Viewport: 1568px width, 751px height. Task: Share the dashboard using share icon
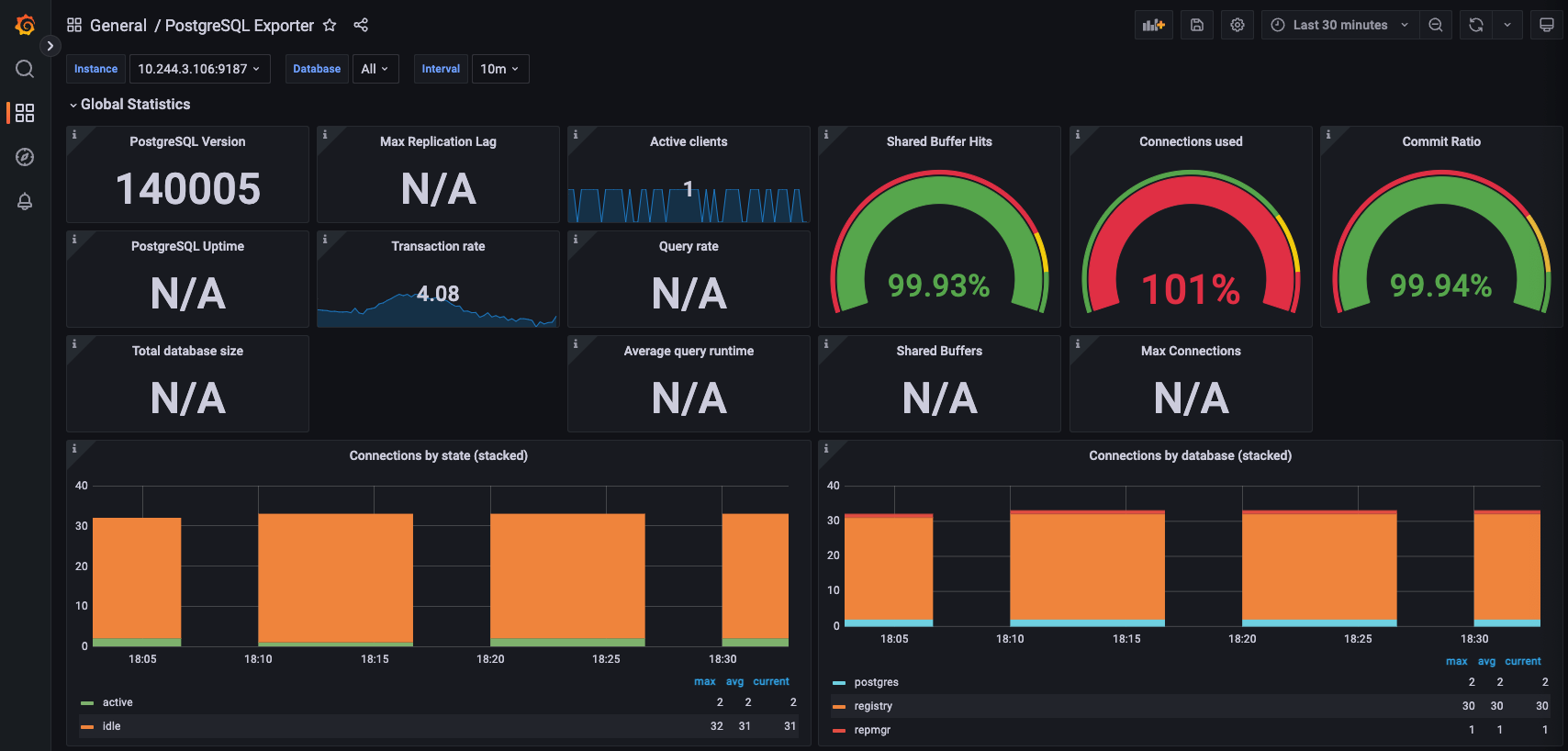point(361,25)
